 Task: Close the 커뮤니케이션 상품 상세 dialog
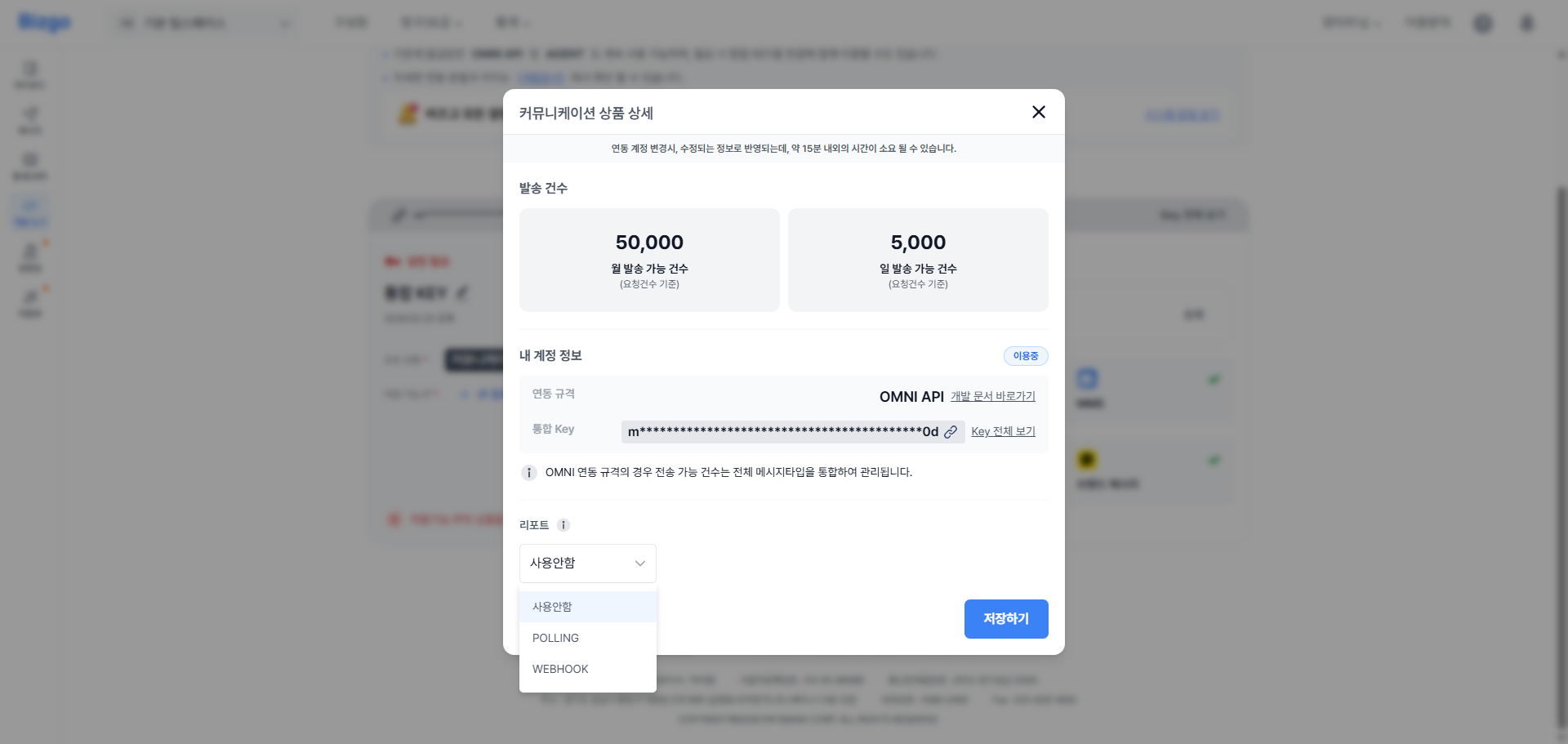pyautogui.click(x=1038, y=112)
